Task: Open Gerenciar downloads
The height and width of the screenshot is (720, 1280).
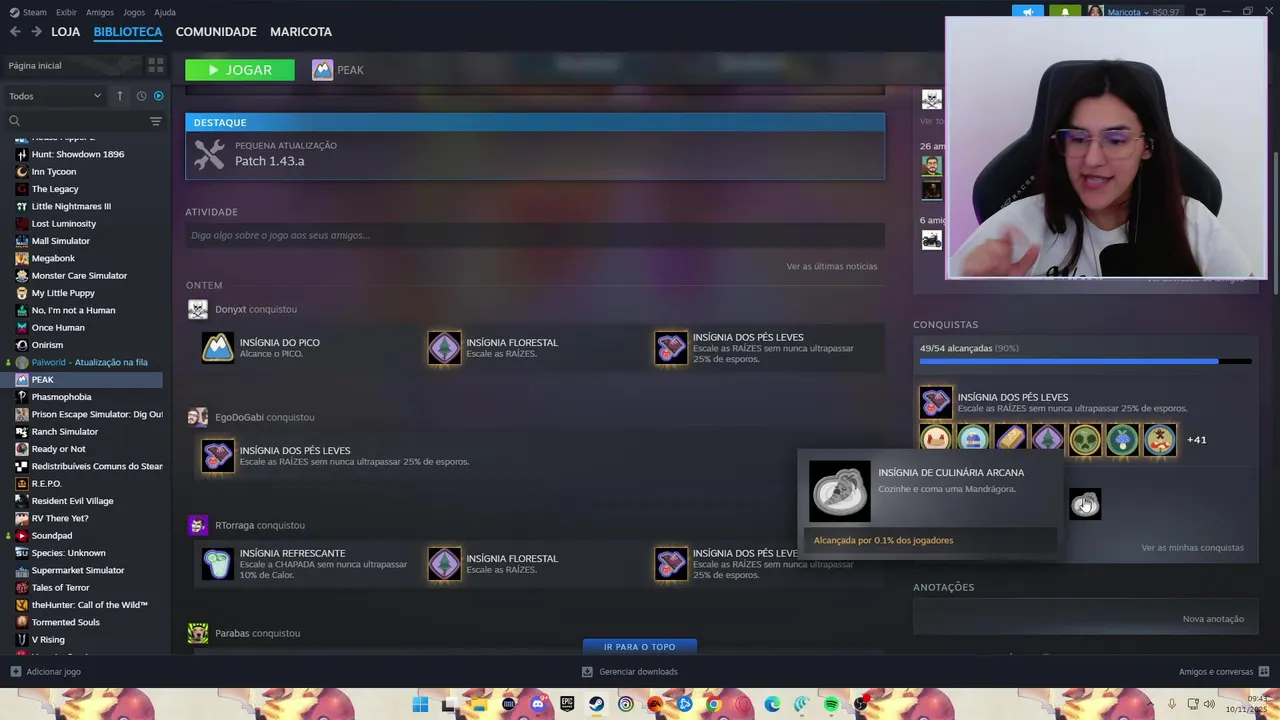Action: 630,672
